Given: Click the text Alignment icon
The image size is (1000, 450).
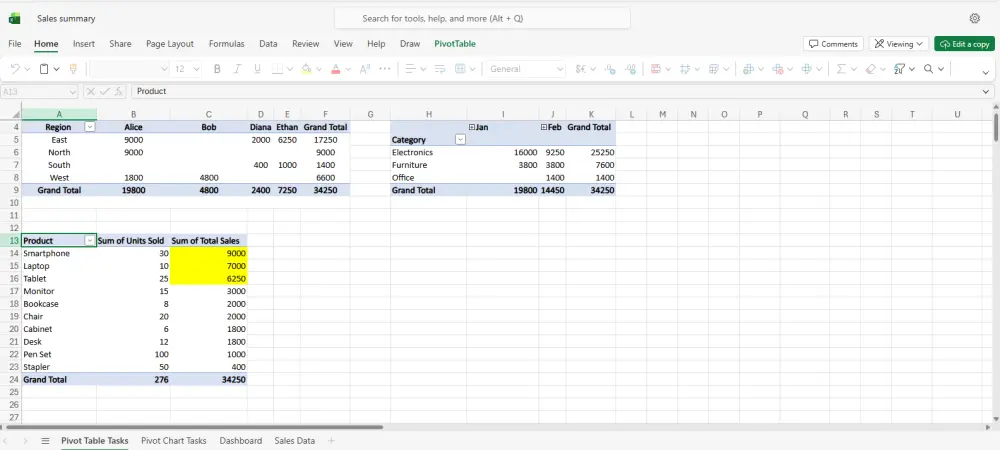Looking at the screenshot, I should click(x=411, y=69).
